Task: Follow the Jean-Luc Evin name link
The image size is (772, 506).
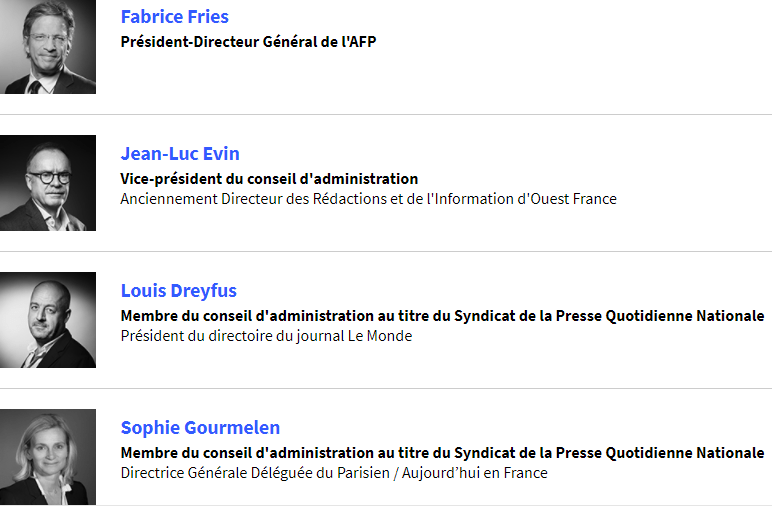Action: coord(180,154)
